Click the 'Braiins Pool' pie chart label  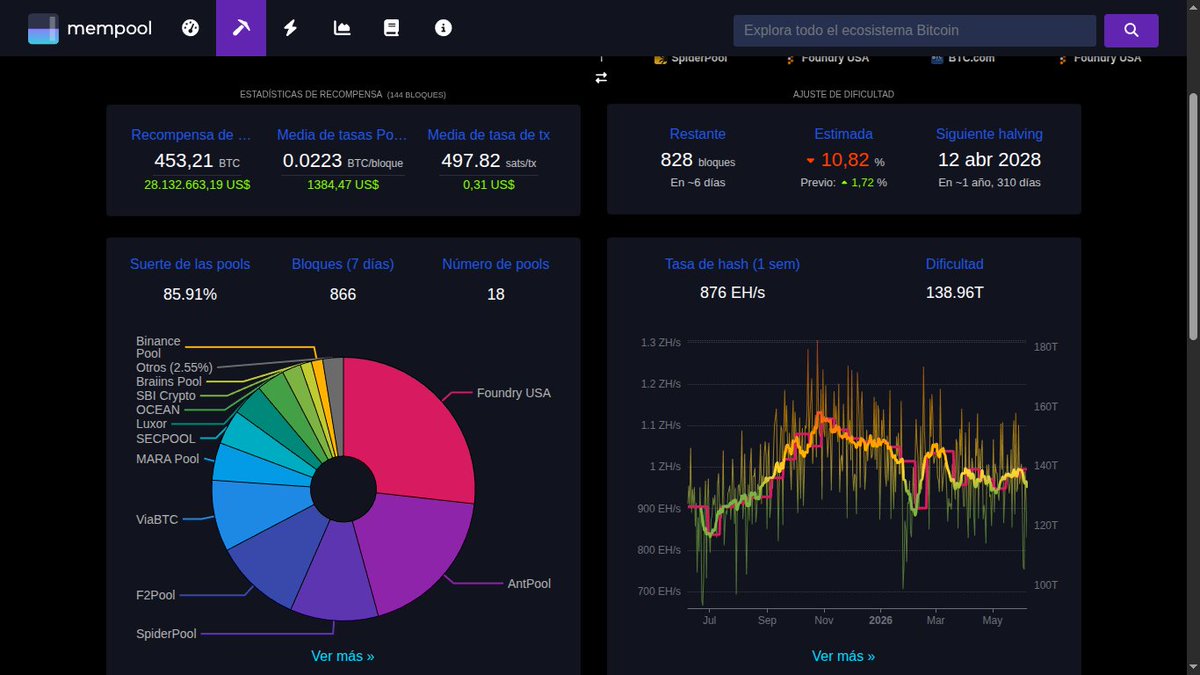(x=169, y=381)
